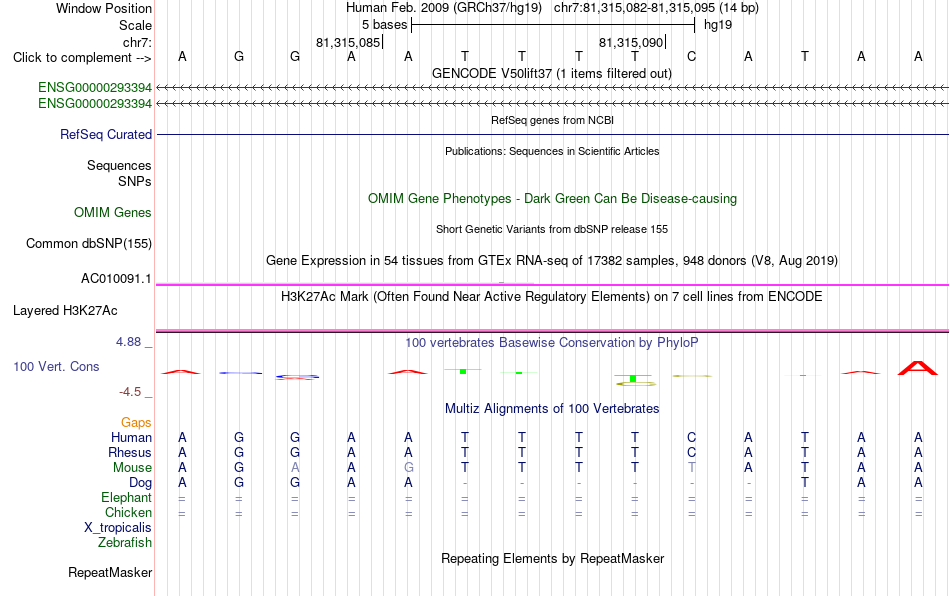Click base C in the Rhesus alignment row
This screenshot has height=596, width=950.
tap(691, 452)
